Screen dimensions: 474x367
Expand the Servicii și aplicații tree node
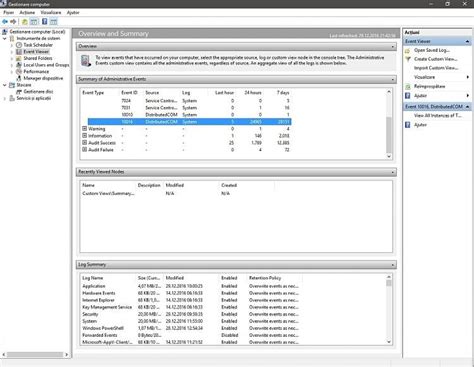point(5,98)
